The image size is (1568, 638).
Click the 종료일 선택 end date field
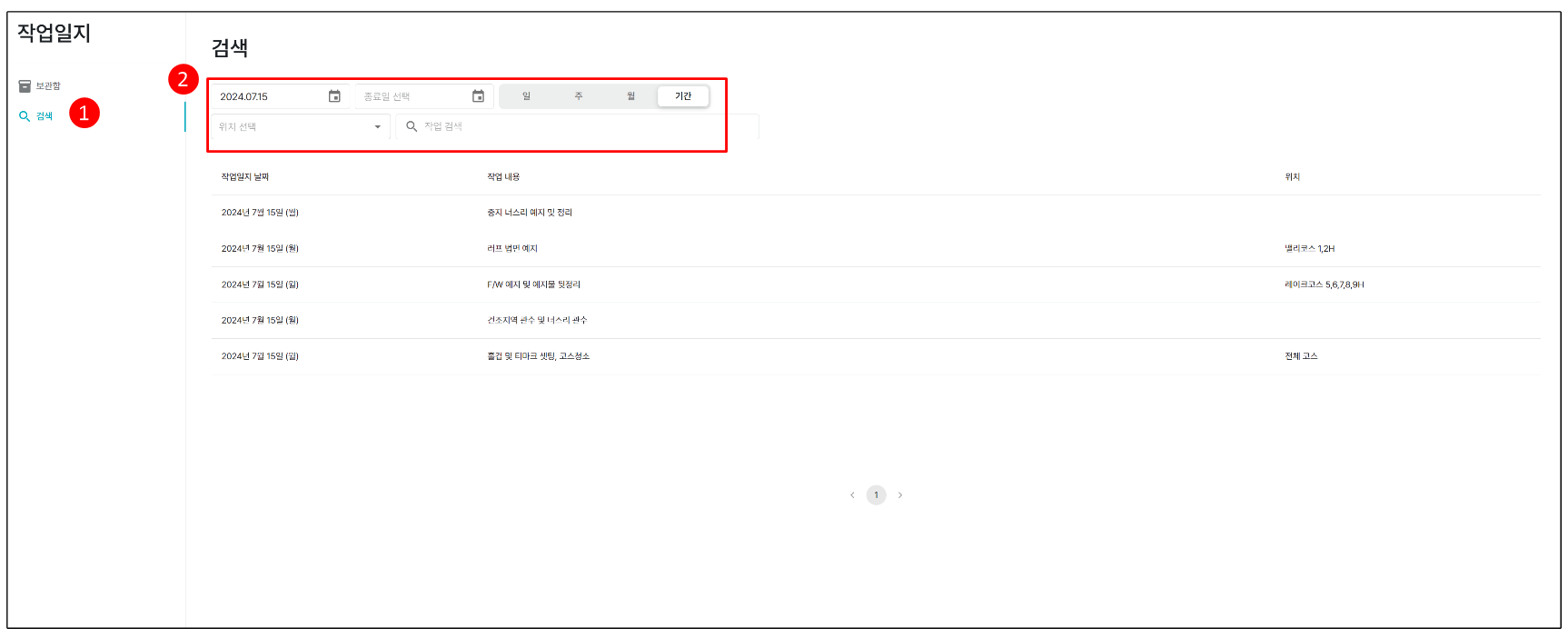coord(413,96)
